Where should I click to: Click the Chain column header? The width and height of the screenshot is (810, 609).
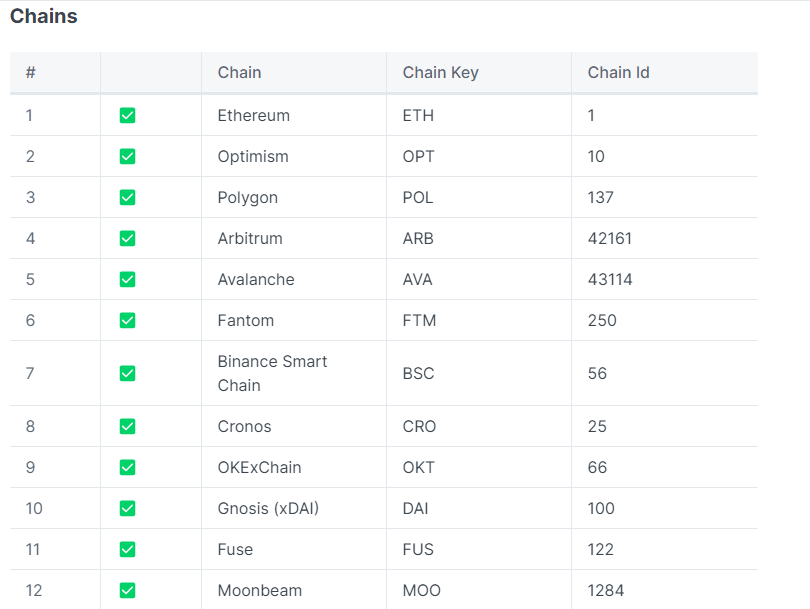pos(239,72)
